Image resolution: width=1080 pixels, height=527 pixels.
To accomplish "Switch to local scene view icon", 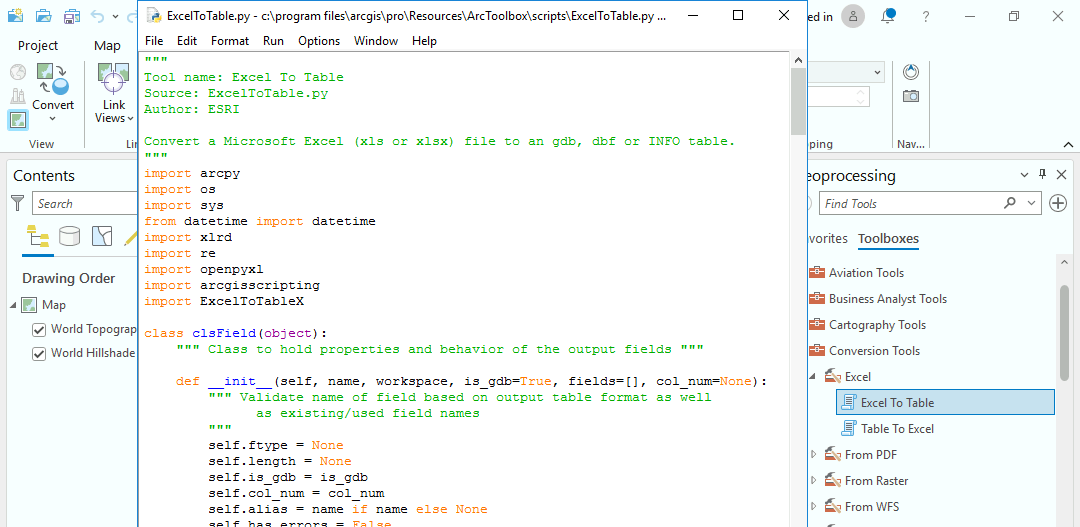I will (17, 96).
